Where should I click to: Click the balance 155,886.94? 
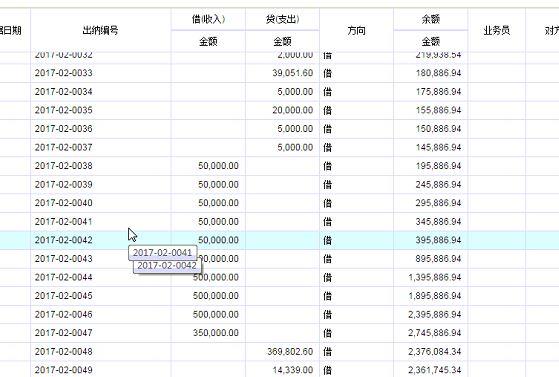(x=439, y=110)
